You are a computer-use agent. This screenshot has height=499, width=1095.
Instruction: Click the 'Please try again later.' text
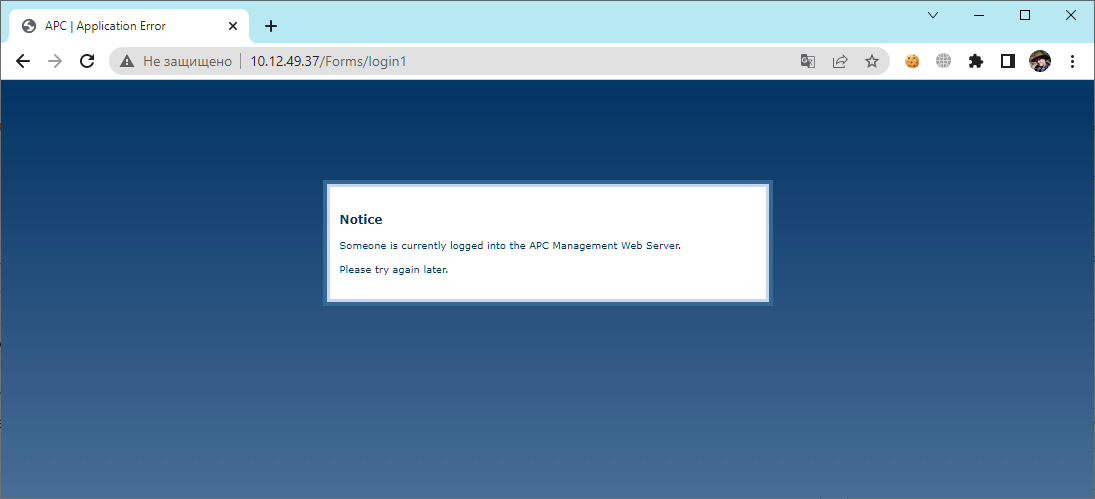[x=394, y=269]
